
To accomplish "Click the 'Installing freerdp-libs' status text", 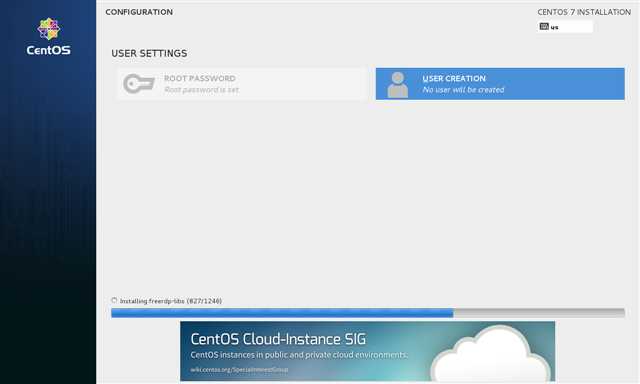I will pyautogui.click(x=171, y=301).
